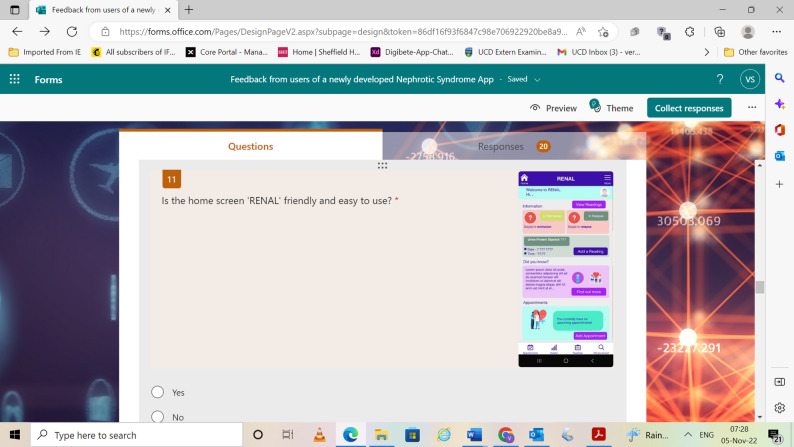Open Edge sidebar Outlook icon
The width and height of the screenshot is (794, 447).
[779, 156]
